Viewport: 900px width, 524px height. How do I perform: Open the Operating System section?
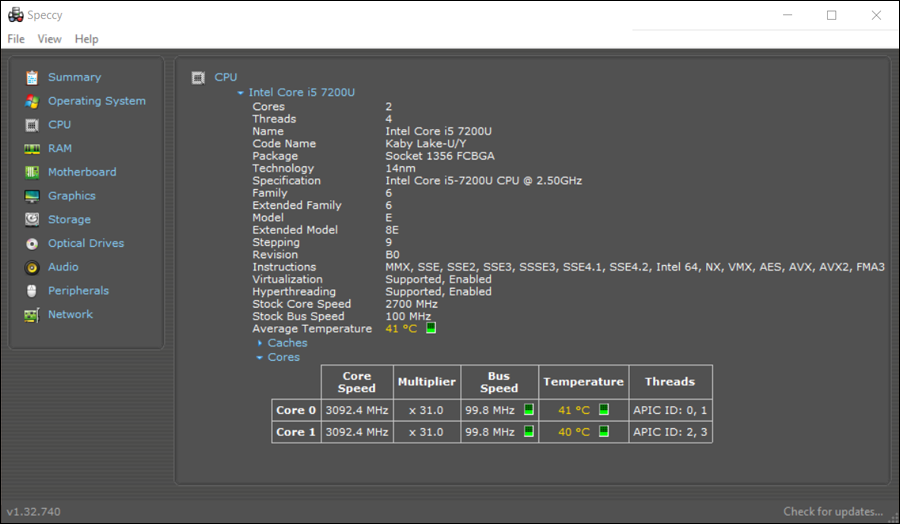coord(97,101)
